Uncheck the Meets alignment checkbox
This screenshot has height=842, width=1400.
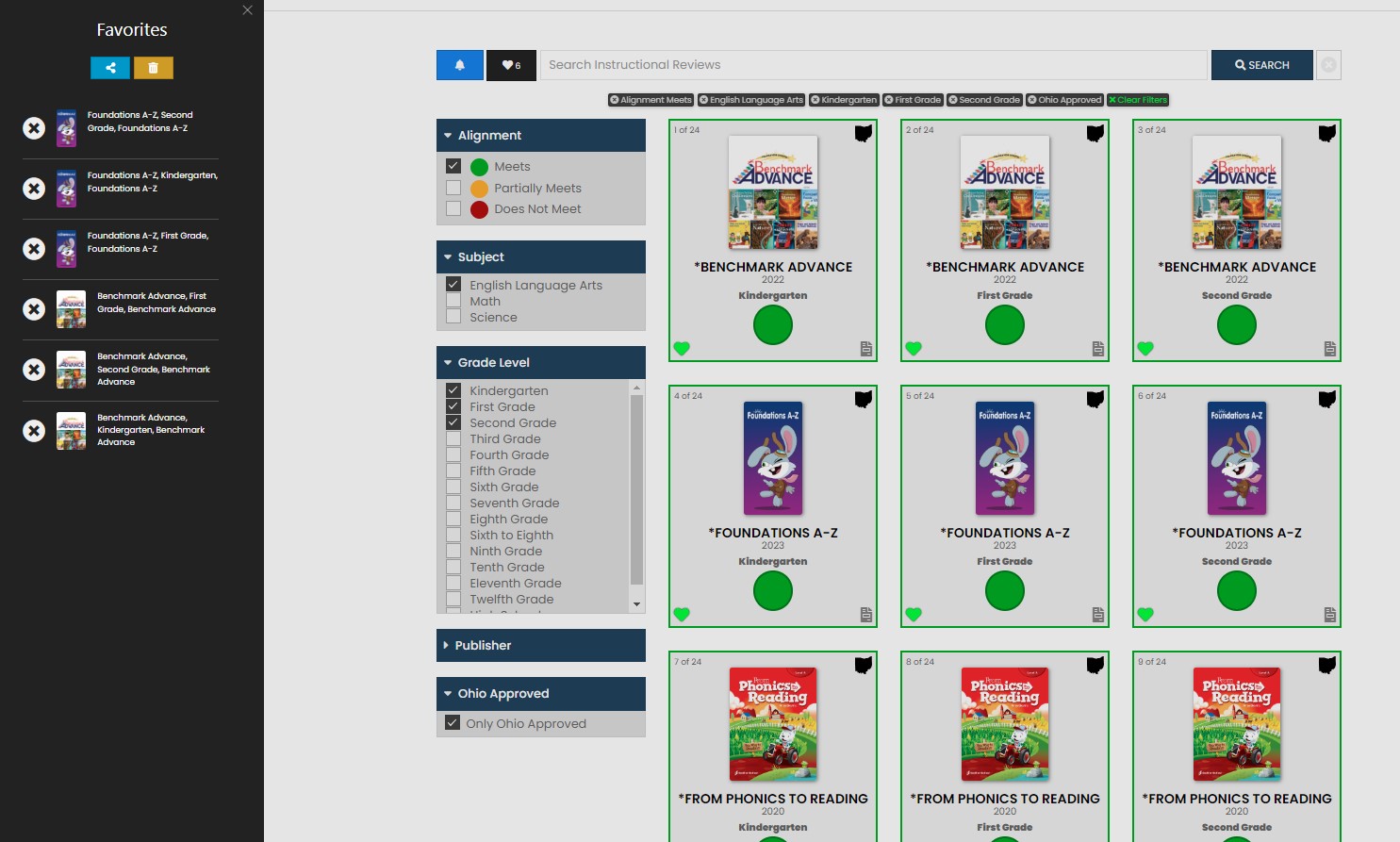453,166
